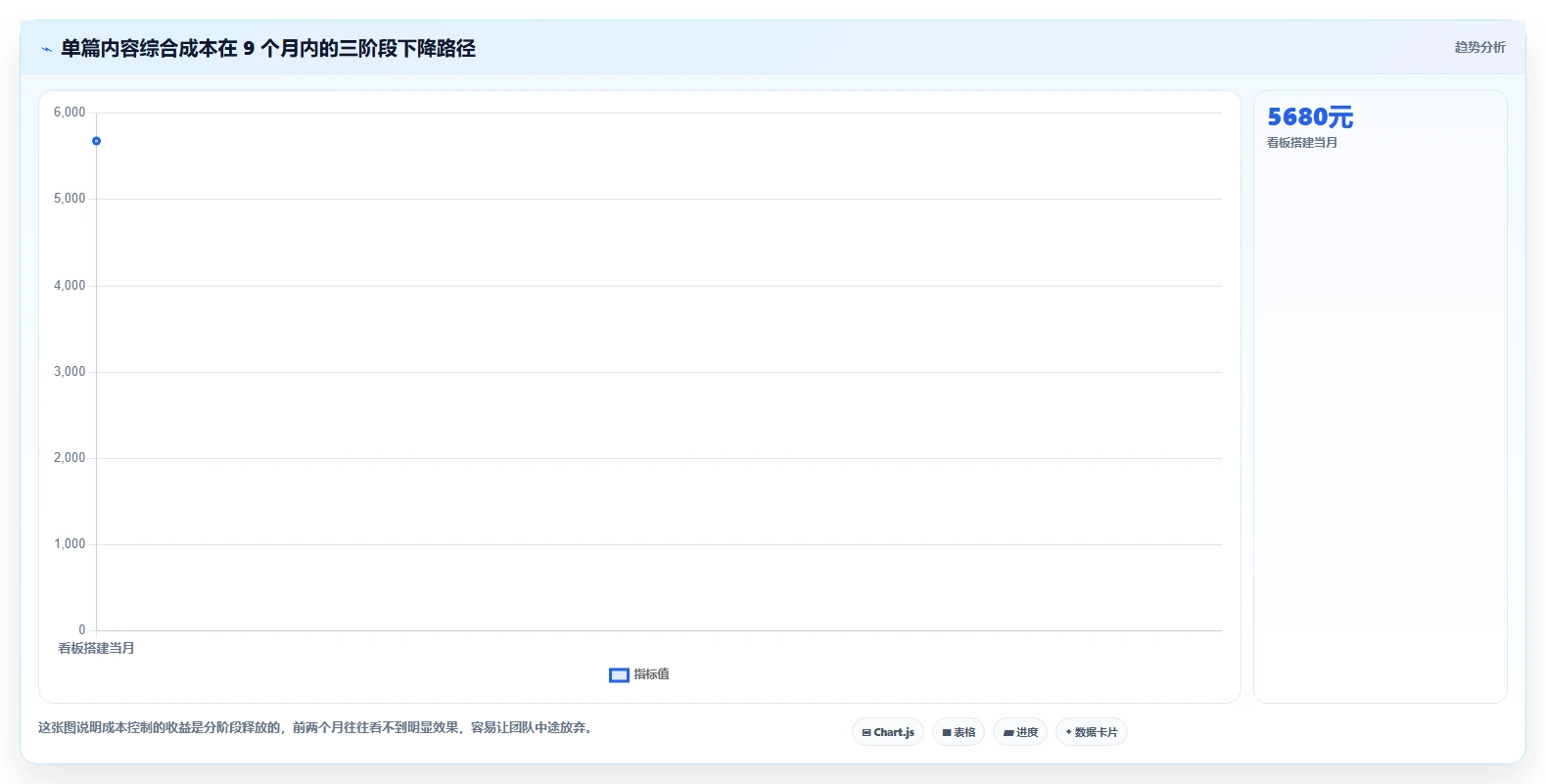Click the 0 y-axis tick label

pos(82,630)
